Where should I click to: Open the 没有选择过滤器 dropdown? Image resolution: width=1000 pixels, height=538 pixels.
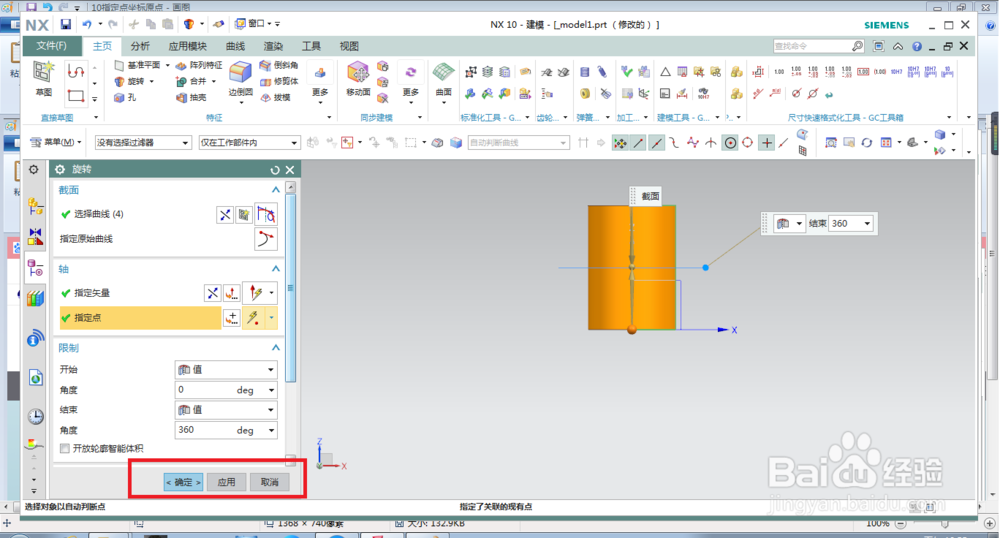(142, 143)
